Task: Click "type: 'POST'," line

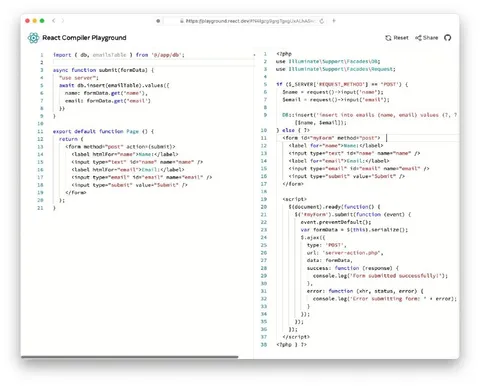Action: 327,245
